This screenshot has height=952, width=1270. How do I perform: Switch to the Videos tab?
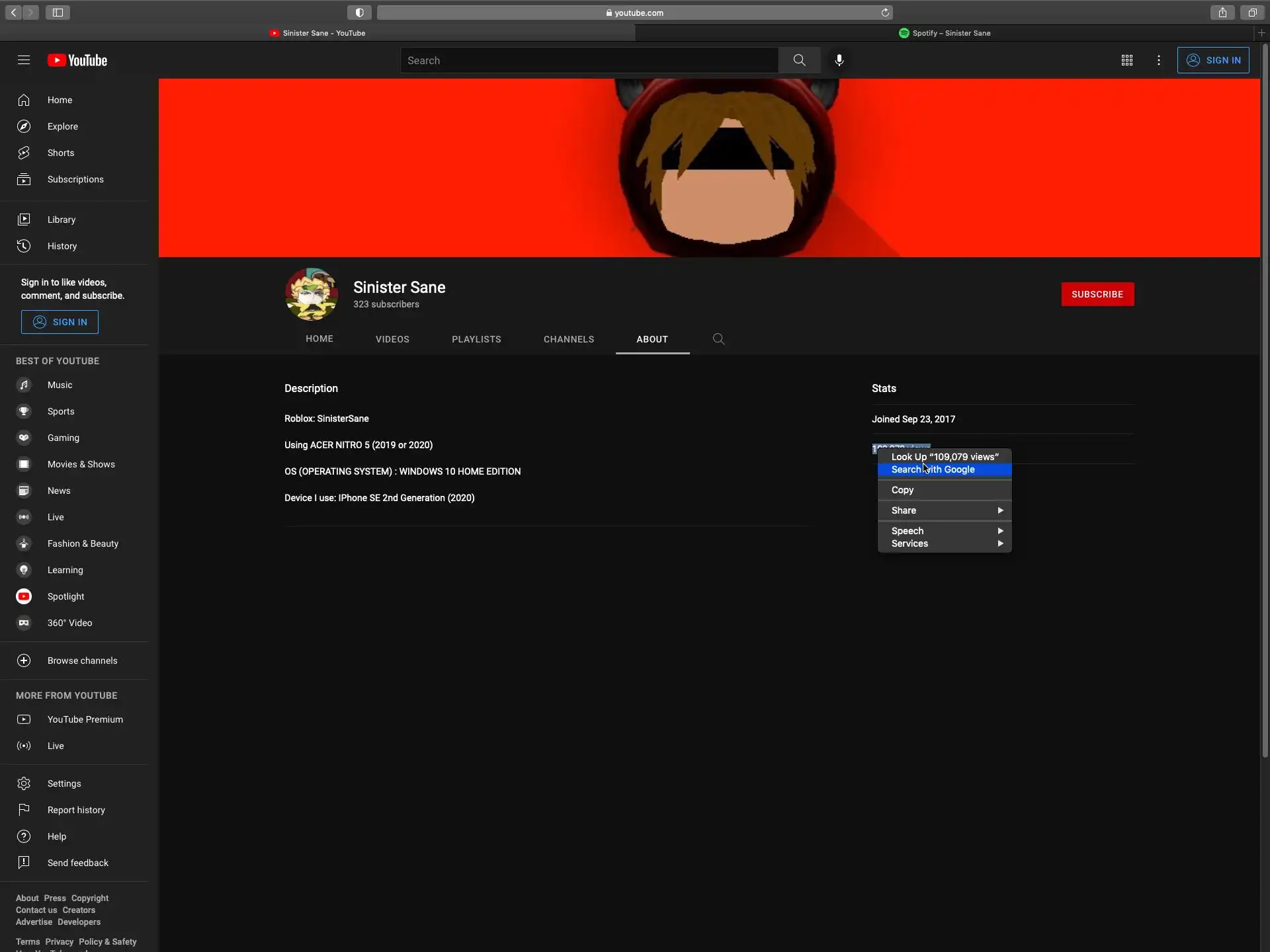click(392, 339)
